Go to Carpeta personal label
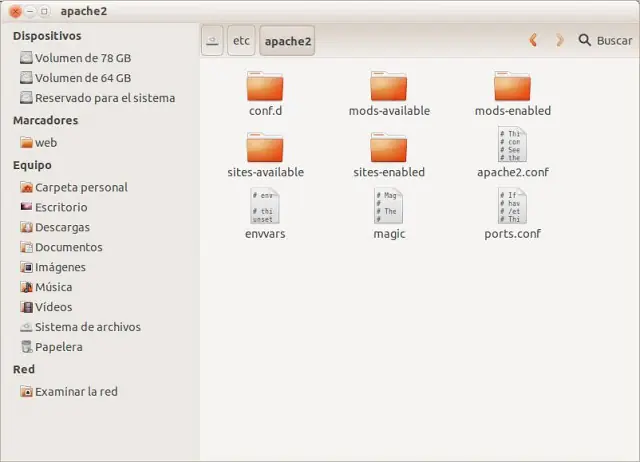The image size is (640, 462). click(81, 188)
